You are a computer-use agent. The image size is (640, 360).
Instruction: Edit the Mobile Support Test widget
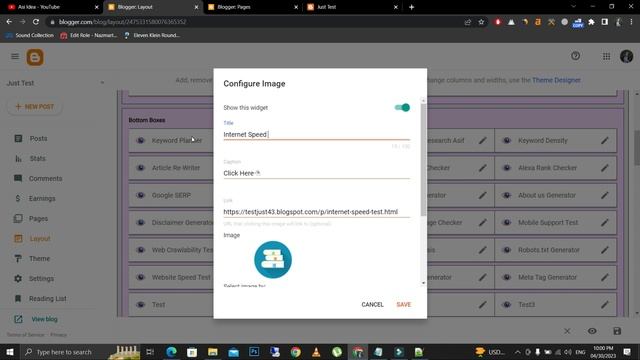[604, 222]
